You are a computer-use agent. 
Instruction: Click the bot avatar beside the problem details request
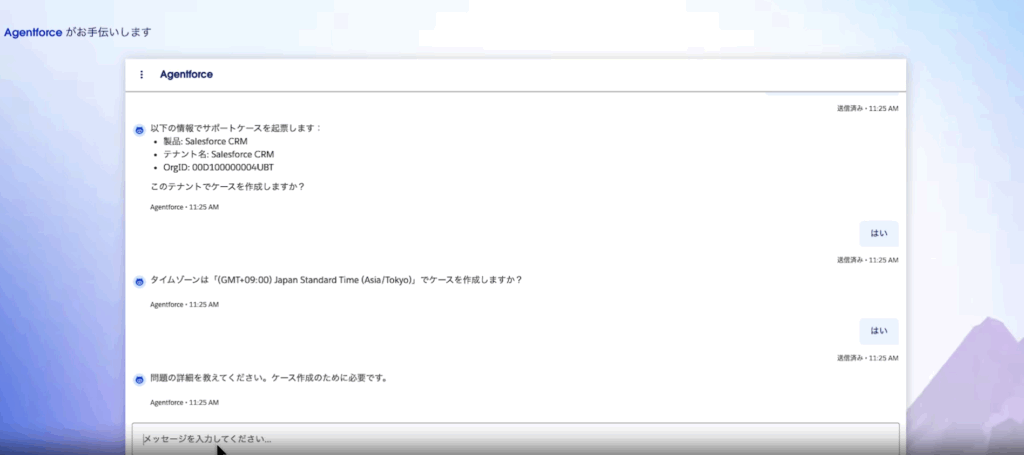click(x=140, y=379)
